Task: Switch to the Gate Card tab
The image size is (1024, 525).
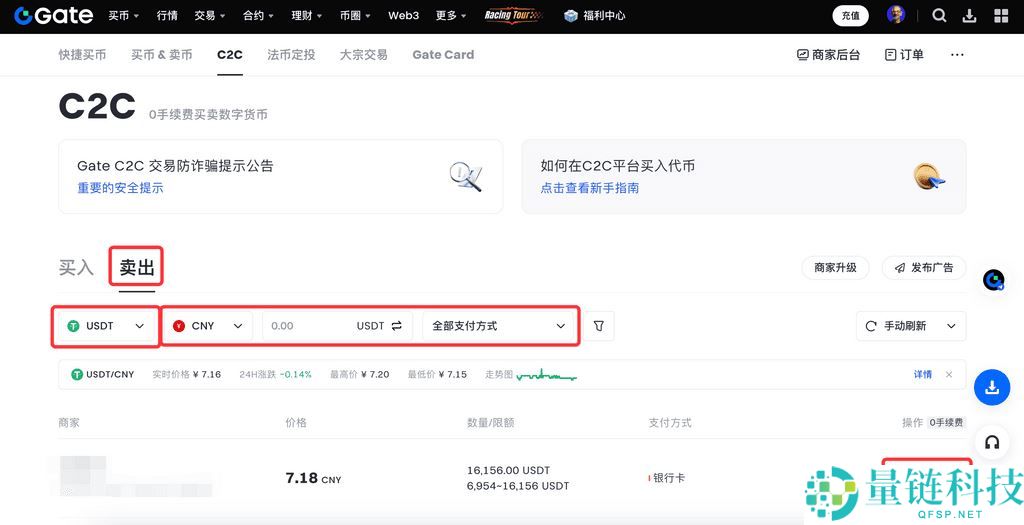Action: click(443, 55)
